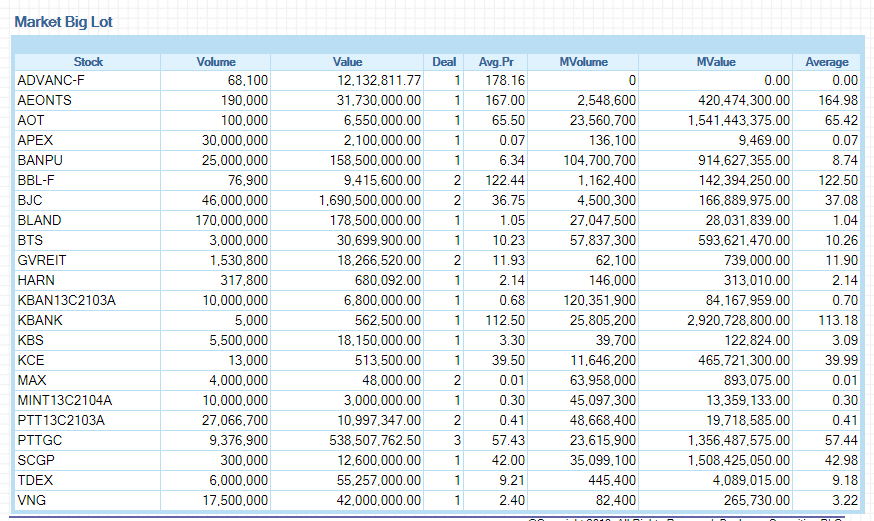Click the KBANK stock name

click(x=40, y=320)
